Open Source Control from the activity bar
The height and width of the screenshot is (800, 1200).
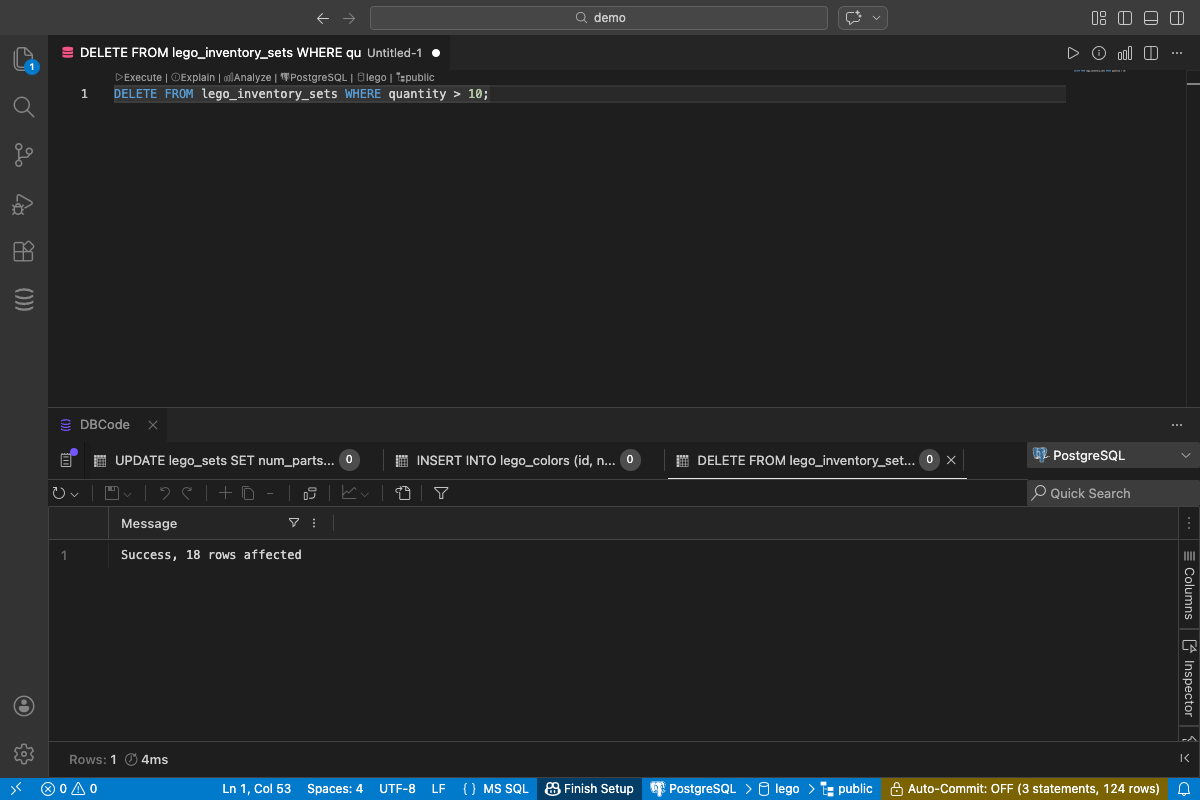[x=24, y=155]
